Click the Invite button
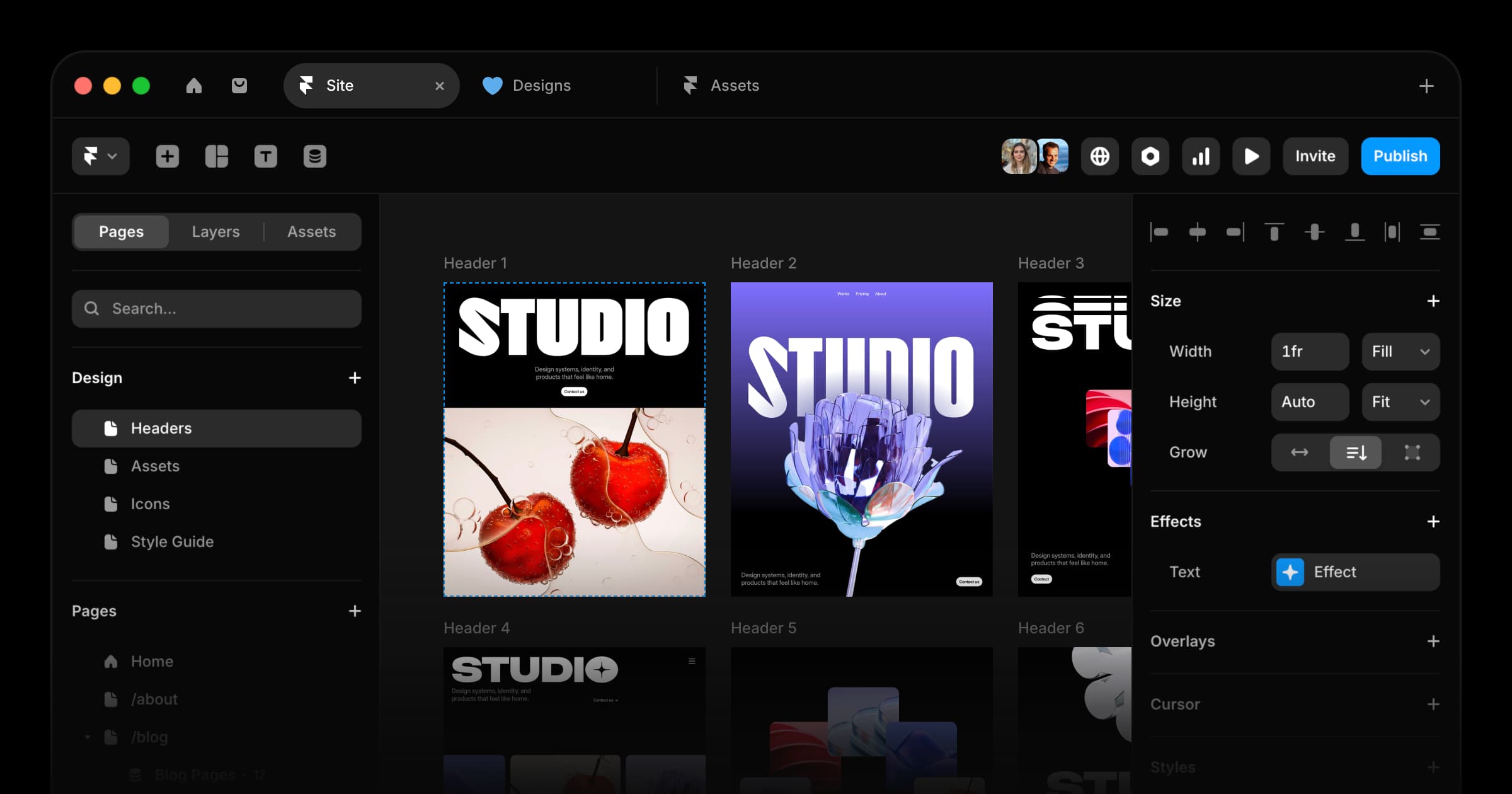1512x794 pixels. 1315,156
